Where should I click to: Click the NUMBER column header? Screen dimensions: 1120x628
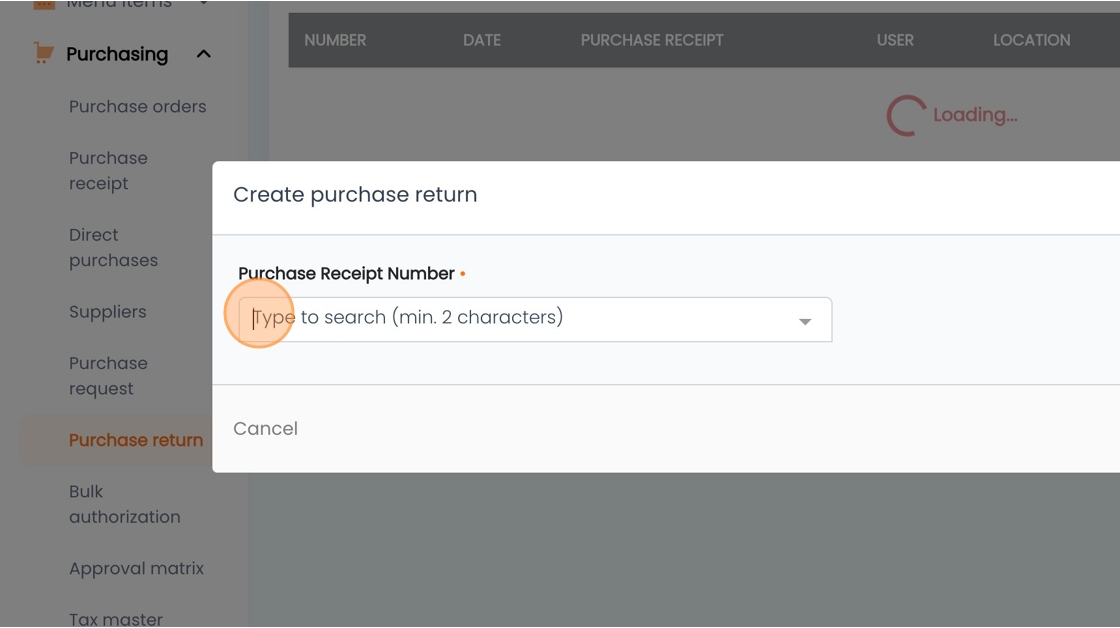coord(335,40)
